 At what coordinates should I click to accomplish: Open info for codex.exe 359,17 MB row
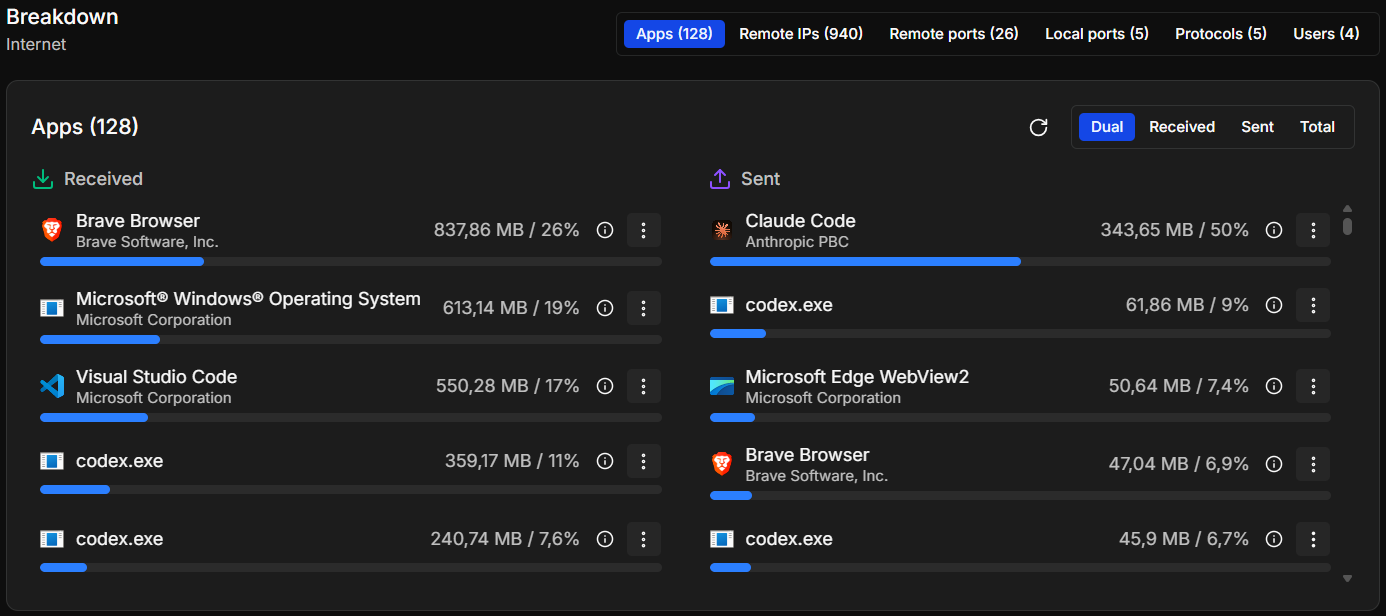click(605, 461)
